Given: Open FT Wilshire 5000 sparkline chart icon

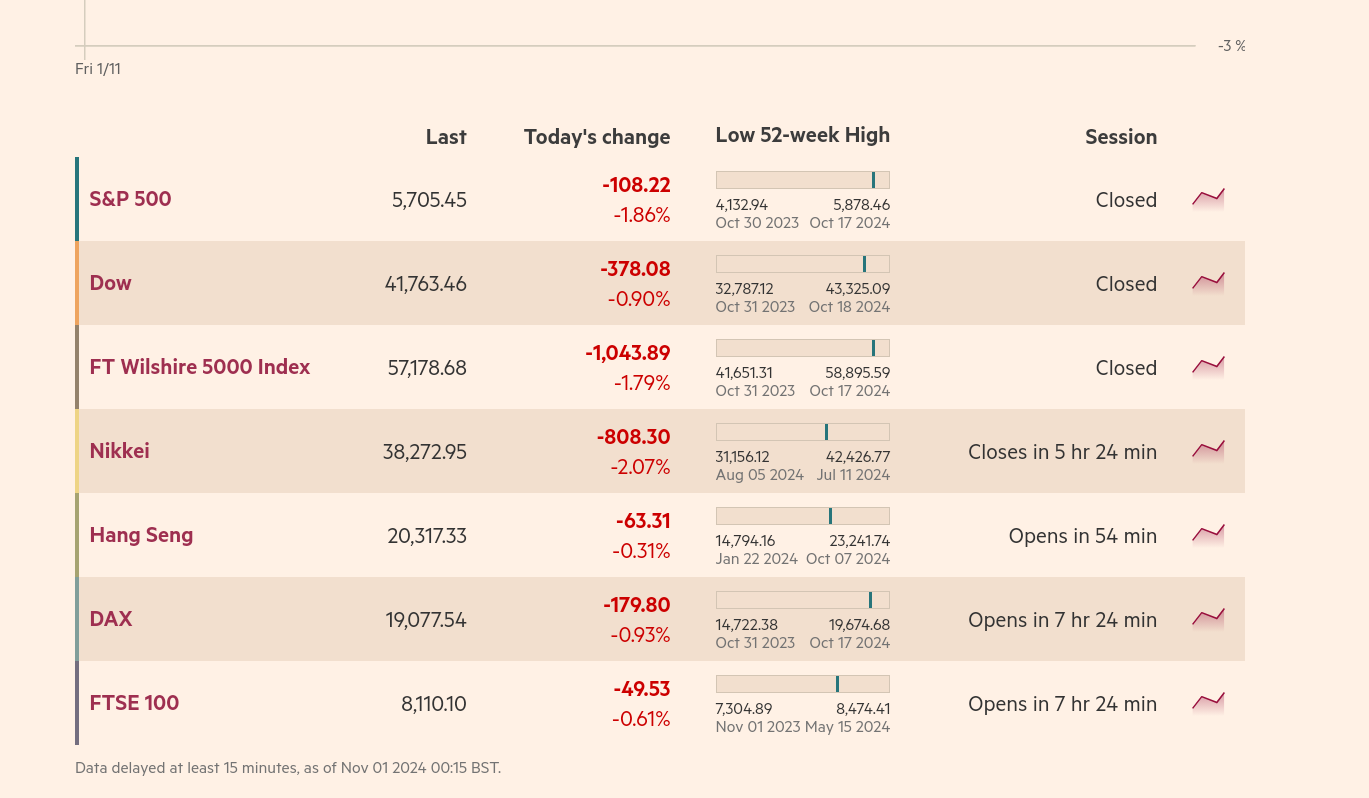Looking at the screenshot, I should tap(1208, 366).
